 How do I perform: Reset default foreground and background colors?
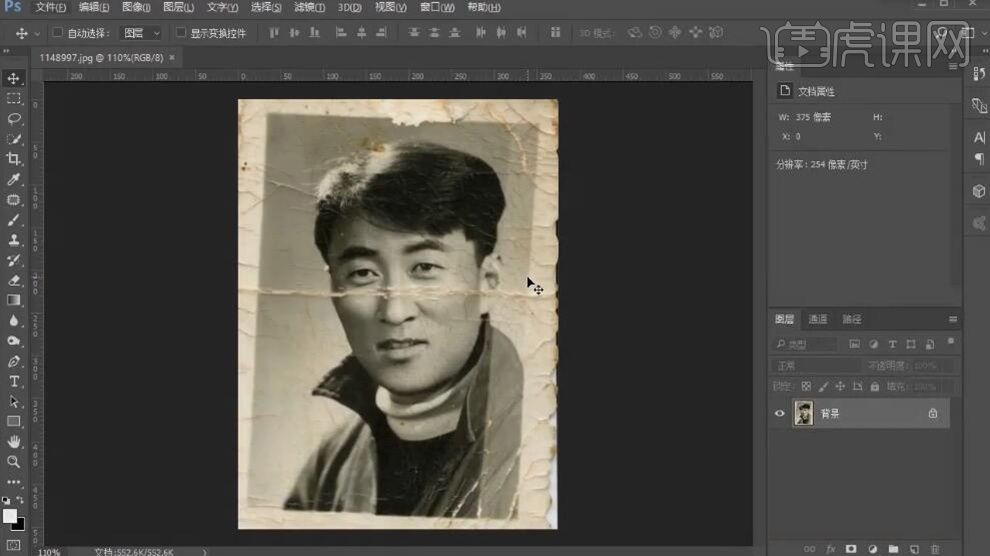pos(6,500)
